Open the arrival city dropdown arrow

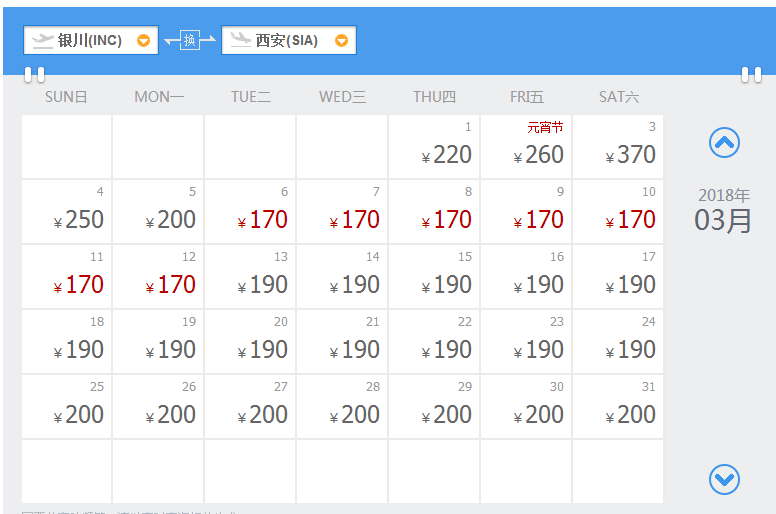click(341, 41)
